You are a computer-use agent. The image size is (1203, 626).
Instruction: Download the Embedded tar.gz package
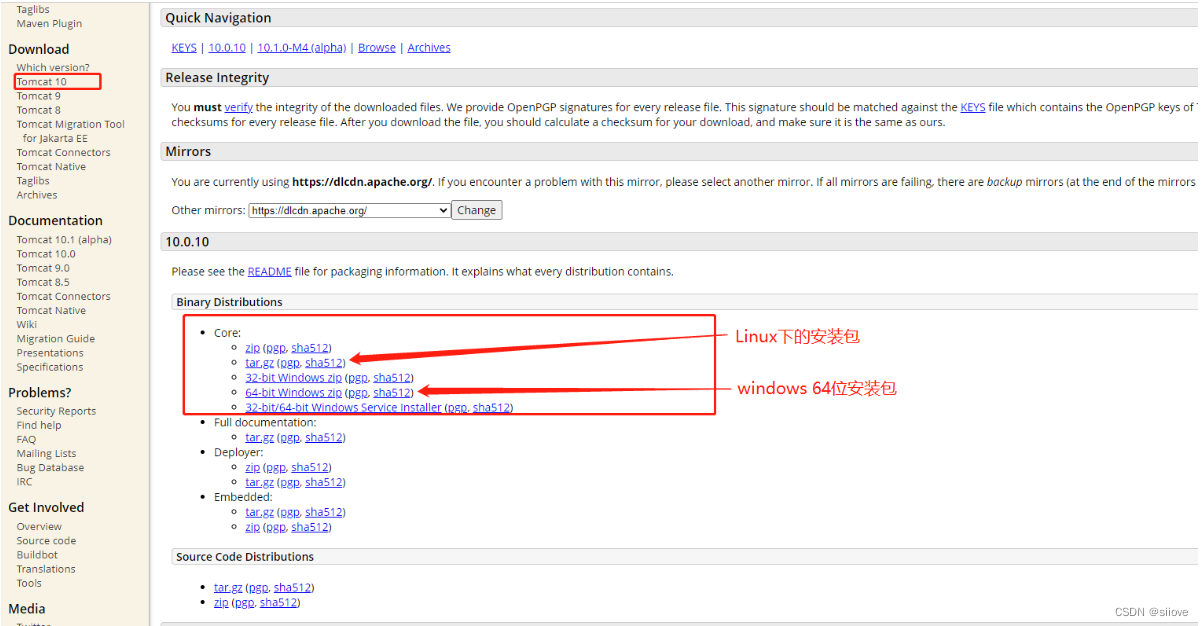(x=260, y=513)
